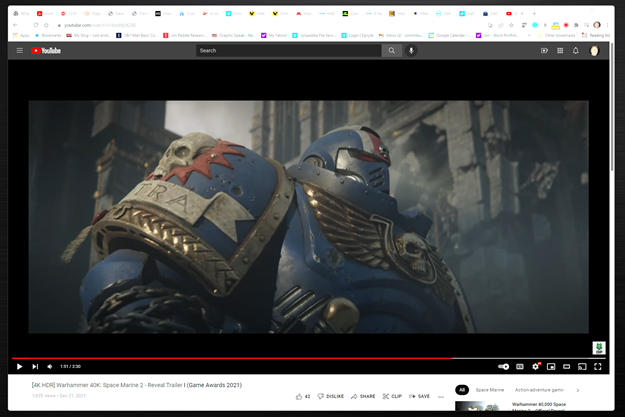Open the Reading list
This screenshot has height=417, width=625.
click(596, 35)
